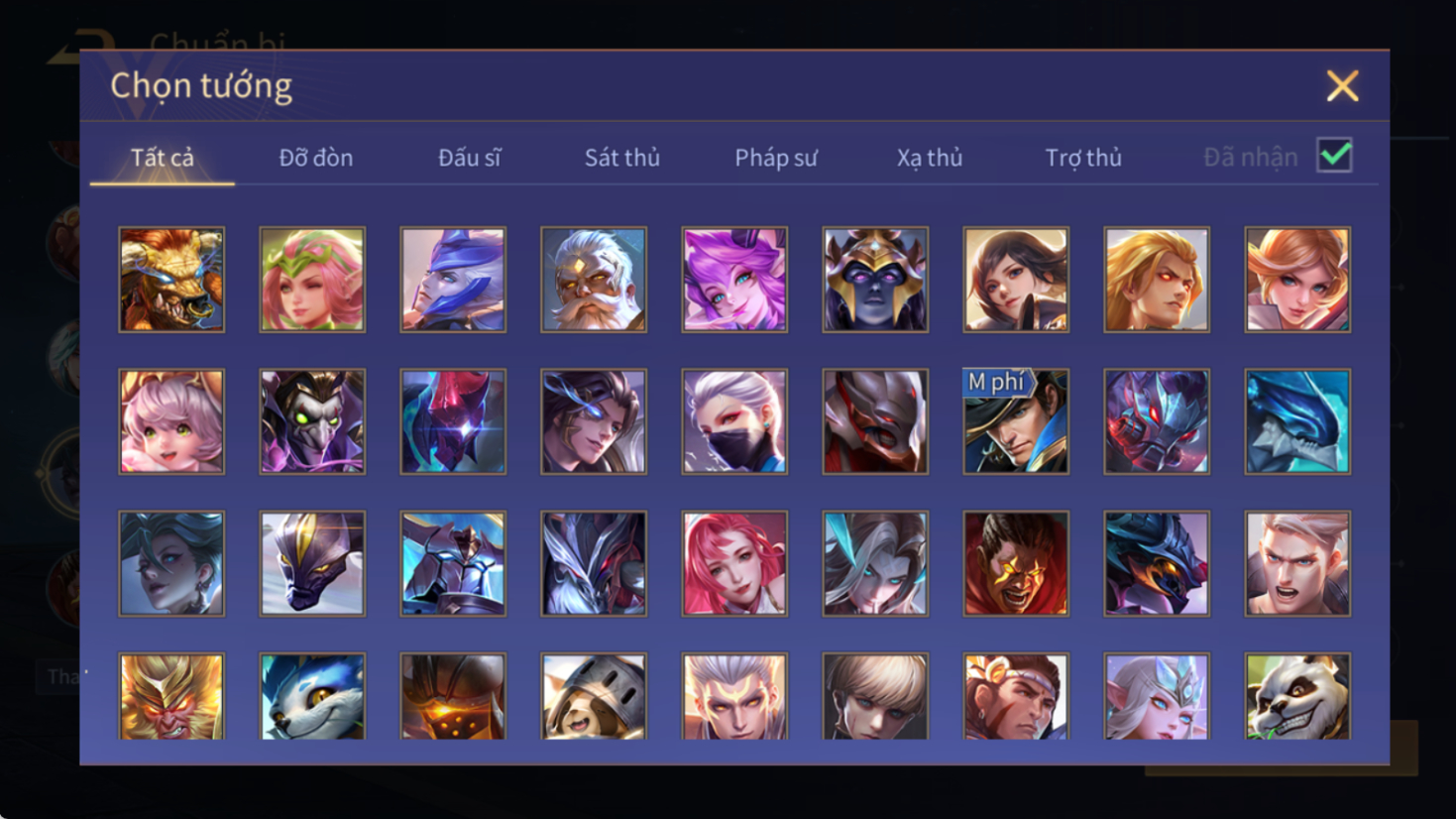Open the Đấu sĩ tab

point(470,158)
